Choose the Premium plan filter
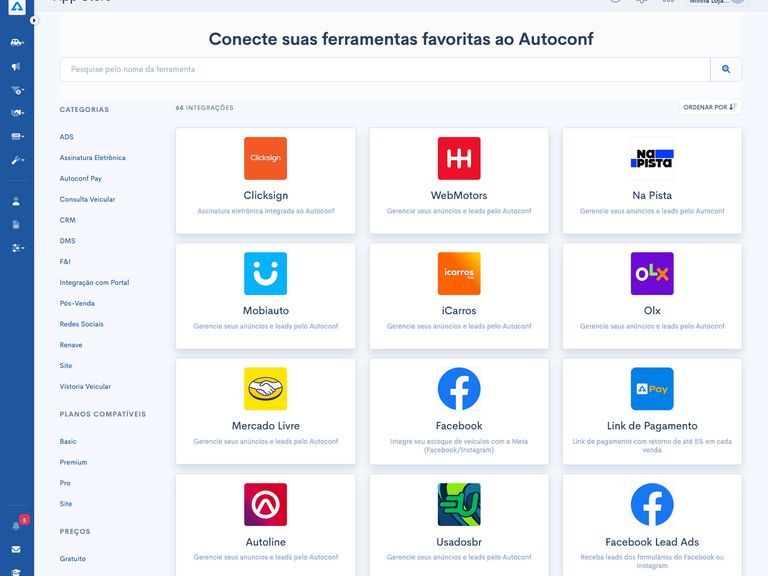768x576 pixels. pyautogui.click(x=73, y=462)
